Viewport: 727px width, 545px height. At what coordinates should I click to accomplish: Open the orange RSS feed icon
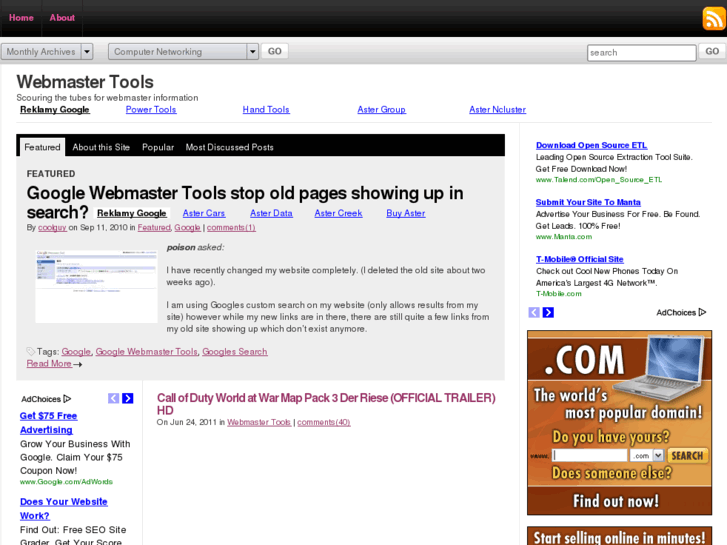coord(714,19)
